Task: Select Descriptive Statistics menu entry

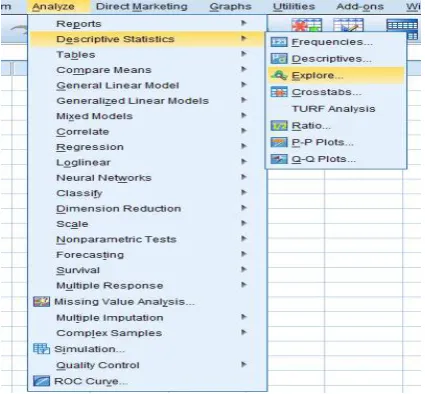Action: coord(147,39)
